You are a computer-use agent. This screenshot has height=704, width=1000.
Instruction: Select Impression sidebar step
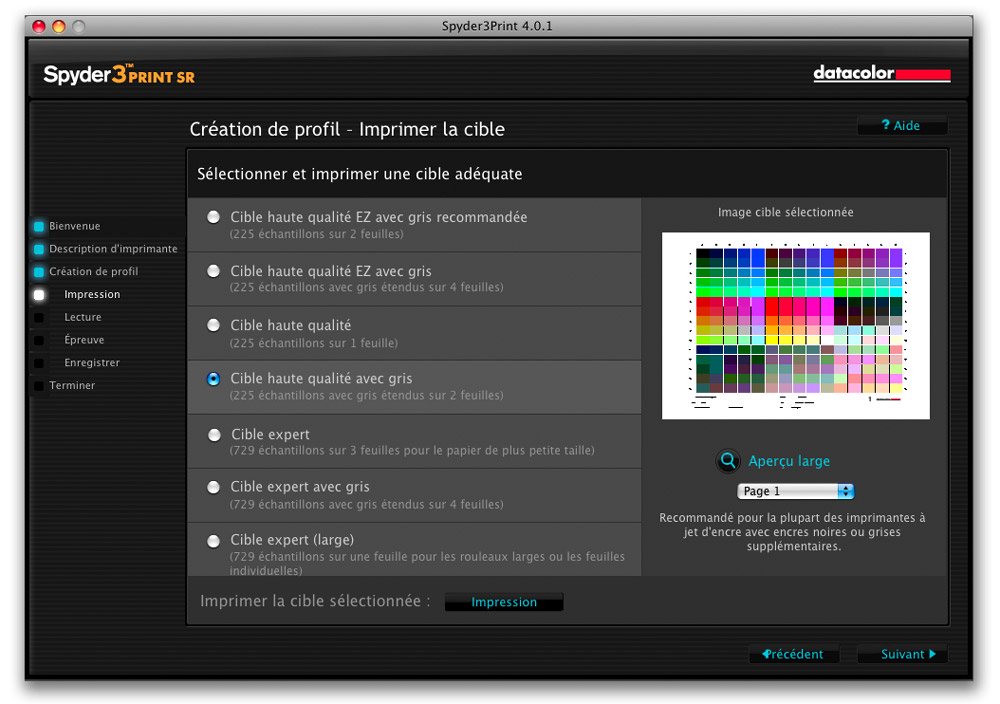[92, 294]
